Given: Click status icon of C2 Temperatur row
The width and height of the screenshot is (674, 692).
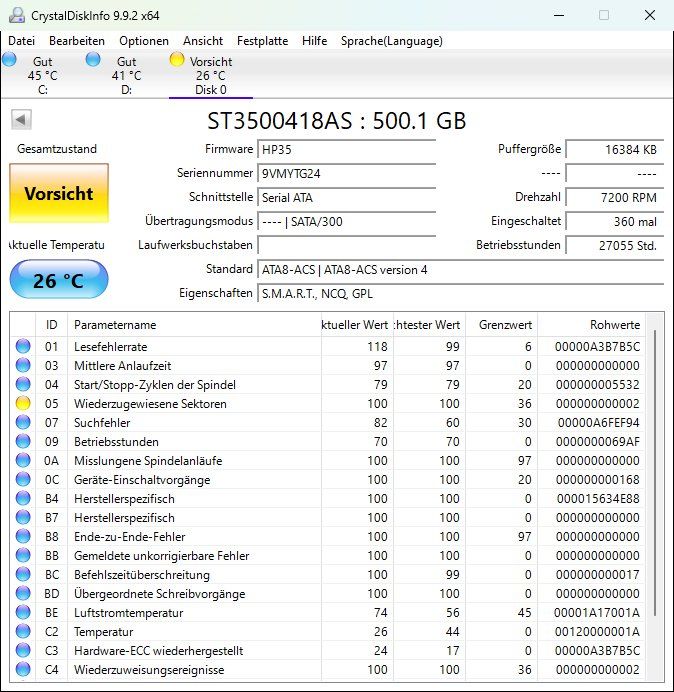Looking at the screenshot, I should click(x=23, y=631).
